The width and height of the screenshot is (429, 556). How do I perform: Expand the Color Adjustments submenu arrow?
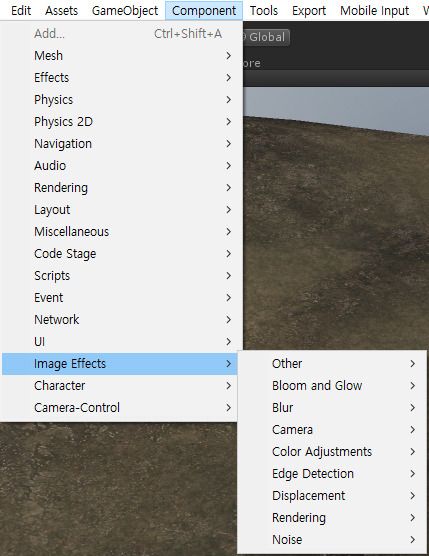[x=413, y=451]
